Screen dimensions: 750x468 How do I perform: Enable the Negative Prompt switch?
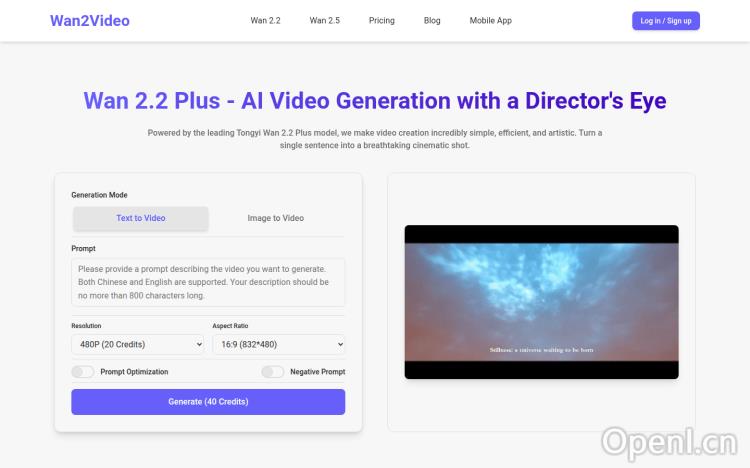[273, 372]
